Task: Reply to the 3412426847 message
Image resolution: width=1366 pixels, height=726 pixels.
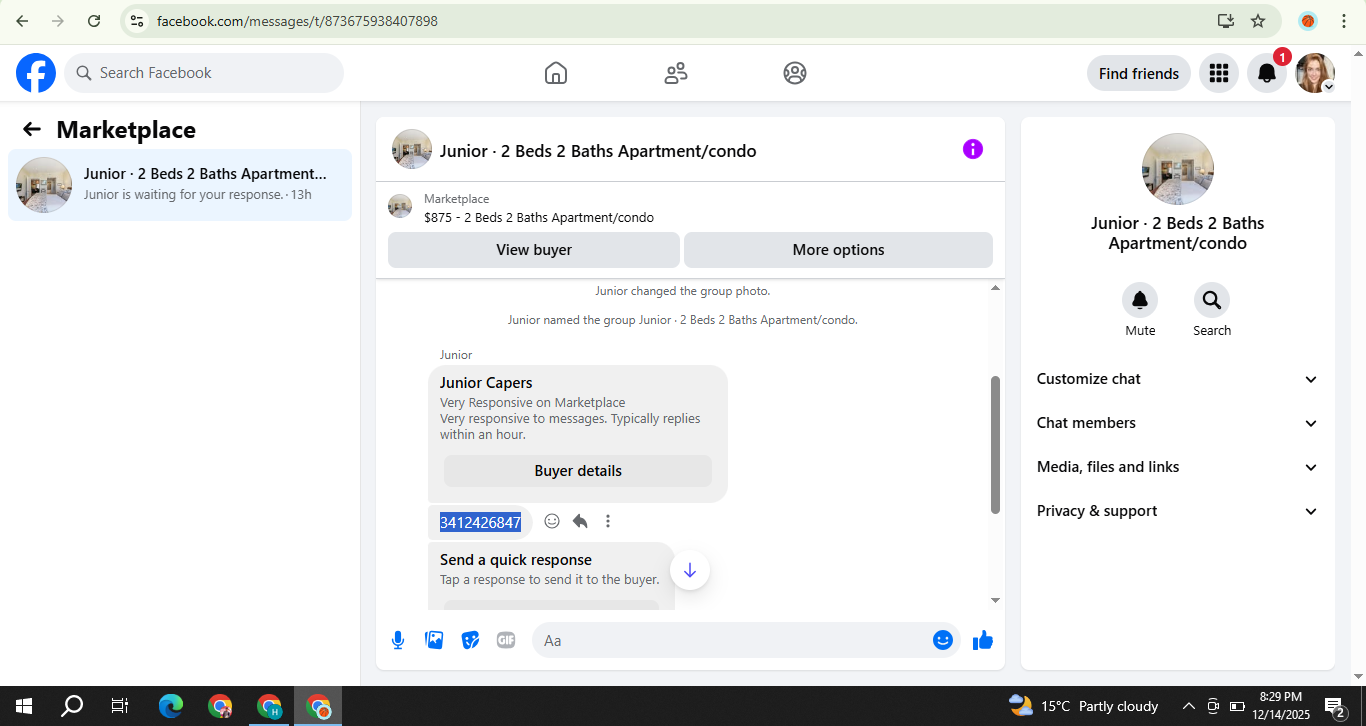Action: point(580,521)
